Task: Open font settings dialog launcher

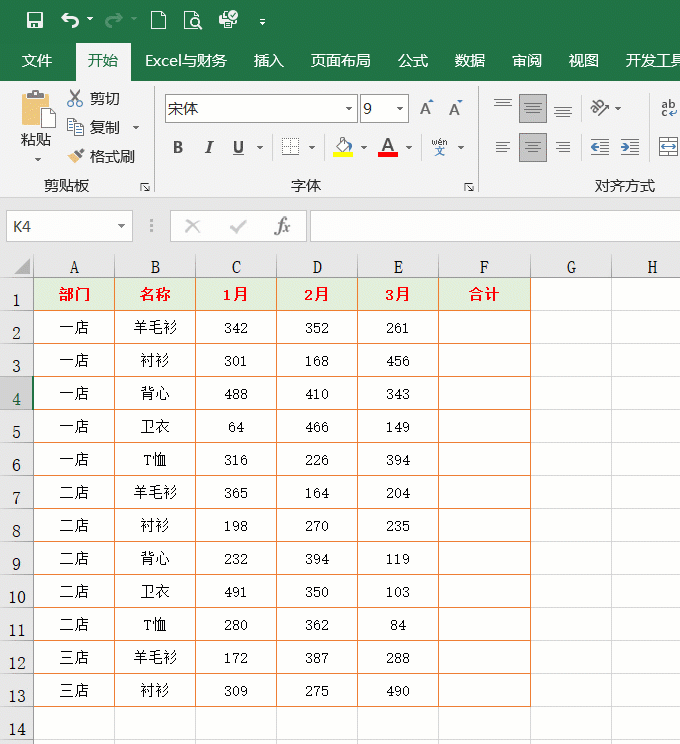Action: pos(469,187)
